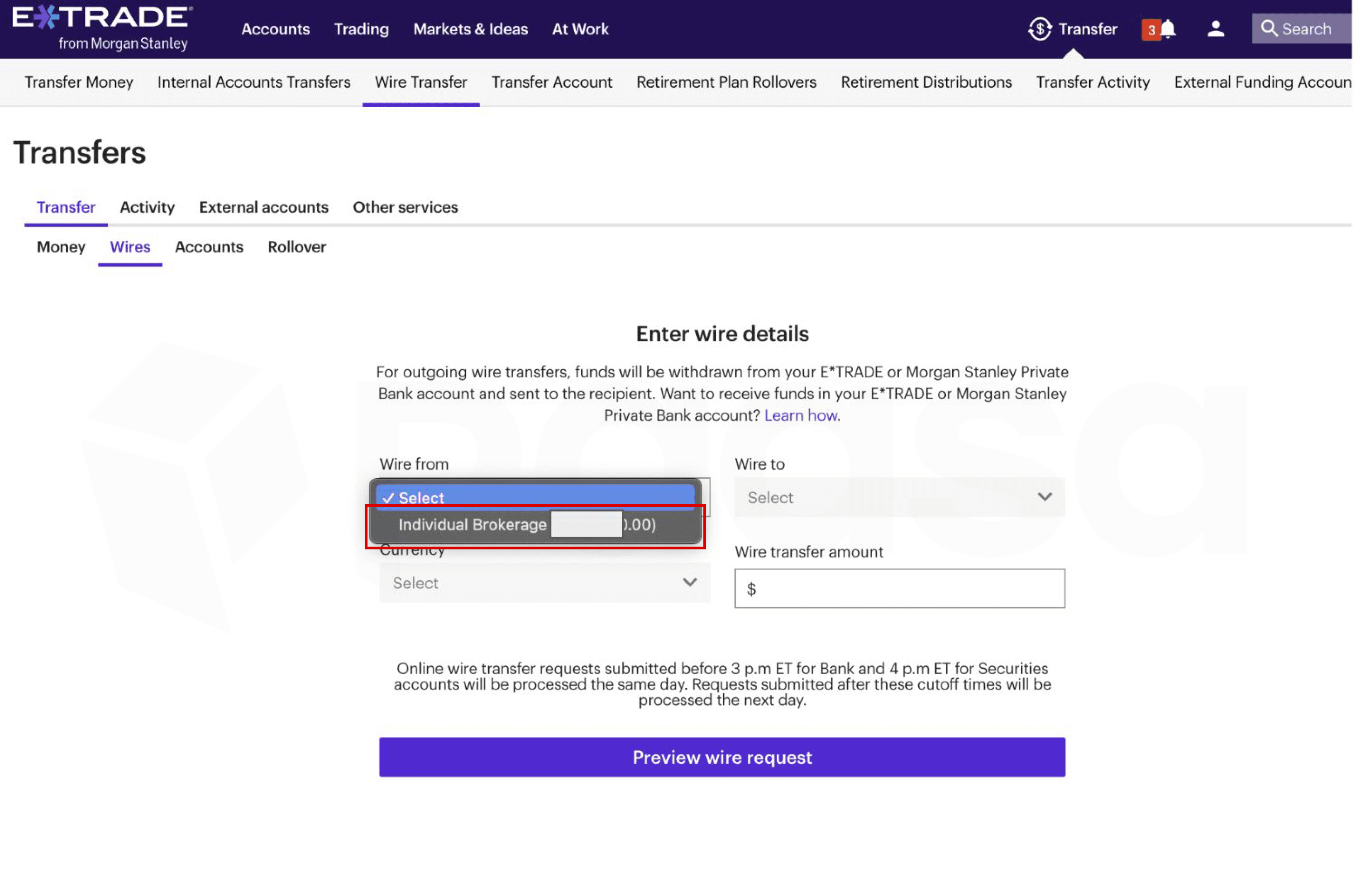Screen dimensions: 1356x896
Task: Open the Accounts menu
Action: 275,29
